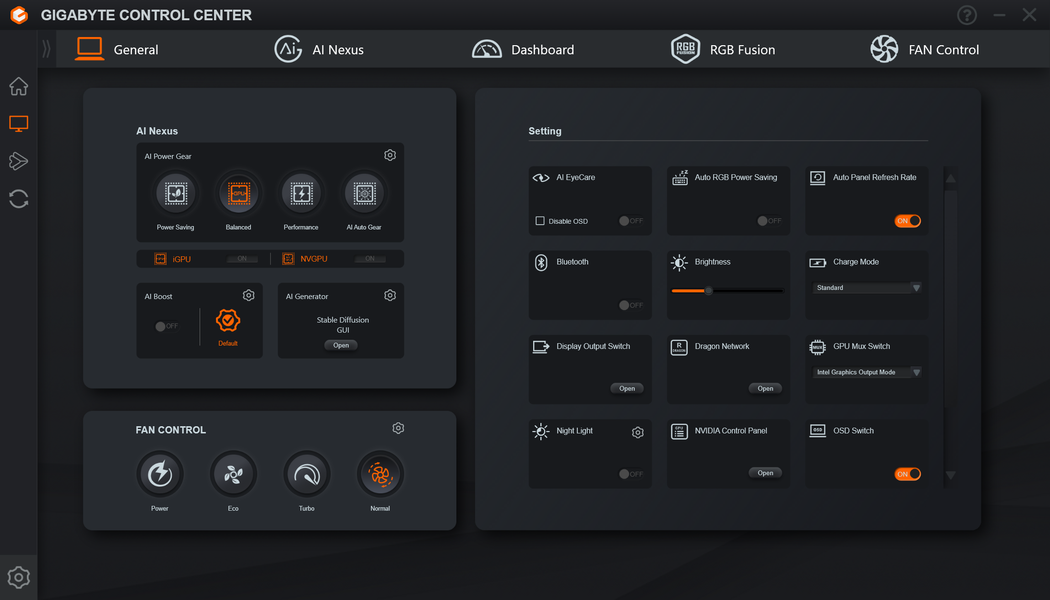Select the Power fan mode
This screenshot has width=1050, height=600.
pos(159,474)
